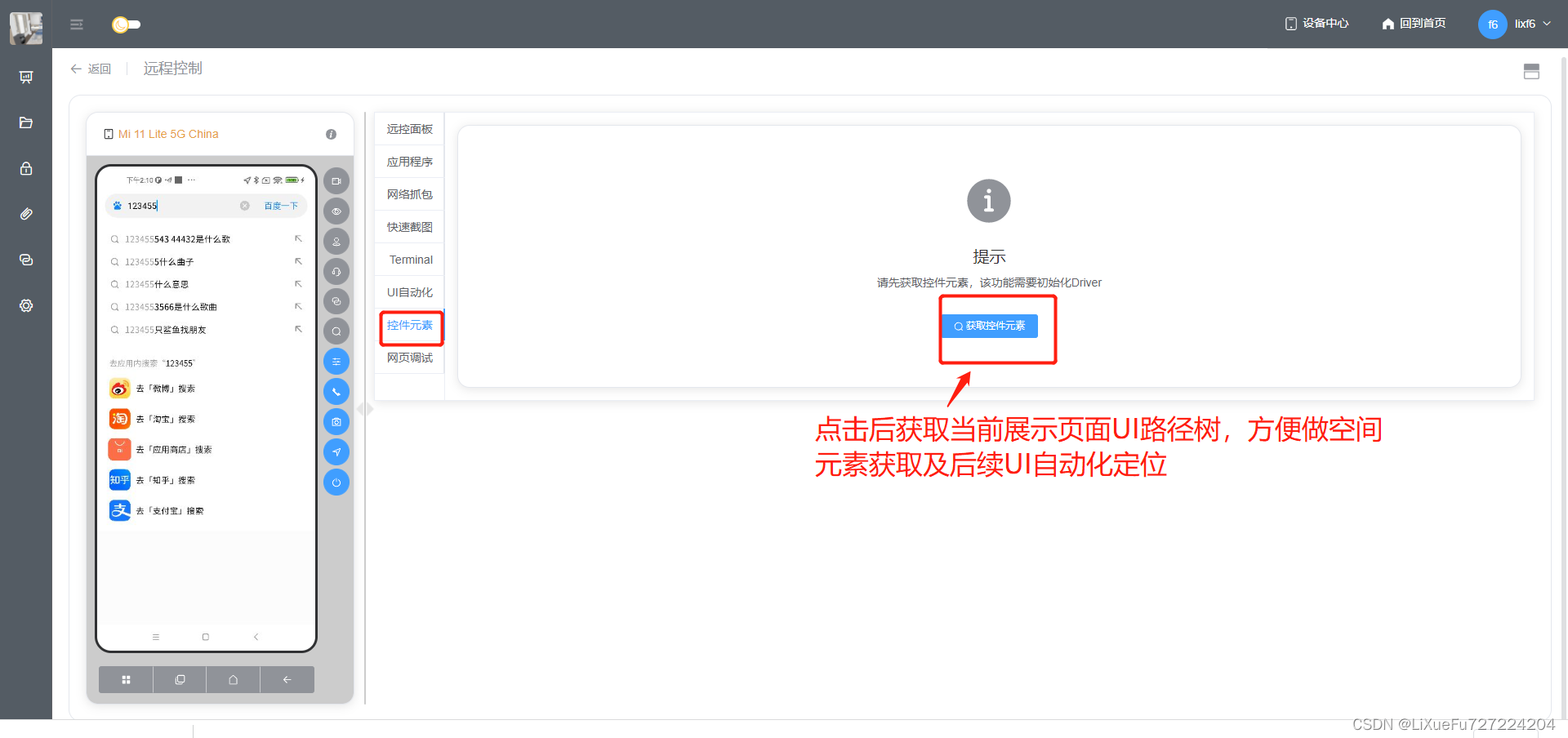
Task: Switch to the 应用程序 tab
Action: [410, 162]
